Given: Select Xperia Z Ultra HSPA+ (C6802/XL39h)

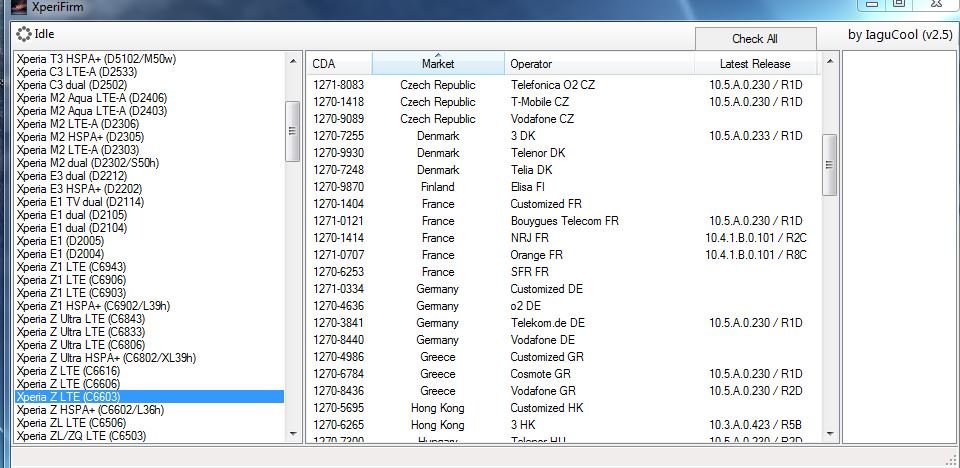Looking at the screenshot, I should 149,358.
